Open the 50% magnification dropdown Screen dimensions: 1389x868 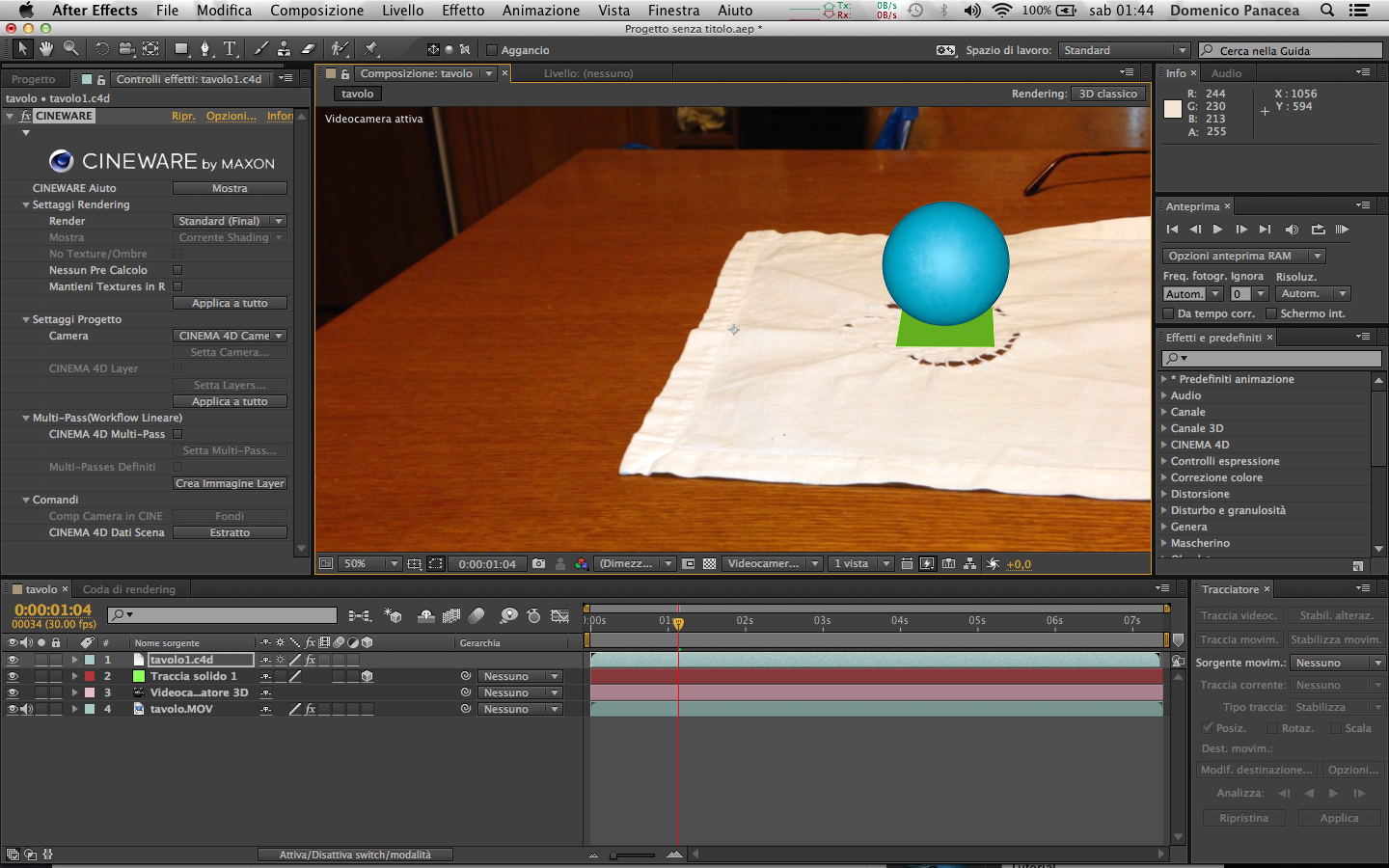368,564
